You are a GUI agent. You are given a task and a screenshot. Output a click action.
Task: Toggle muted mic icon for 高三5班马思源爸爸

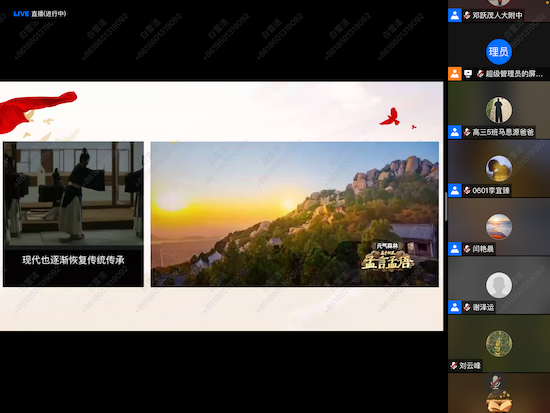pos(467,132)
